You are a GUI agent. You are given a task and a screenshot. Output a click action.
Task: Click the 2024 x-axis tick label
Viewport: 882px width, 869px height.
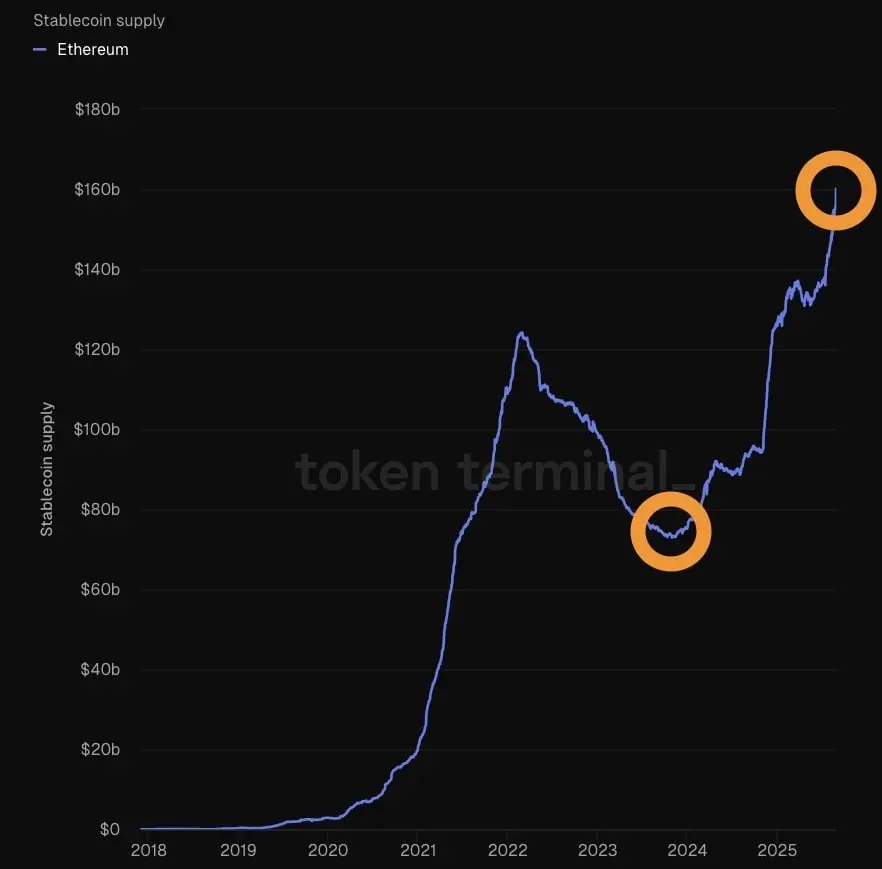pyautogui.click(x=687, y=850)
